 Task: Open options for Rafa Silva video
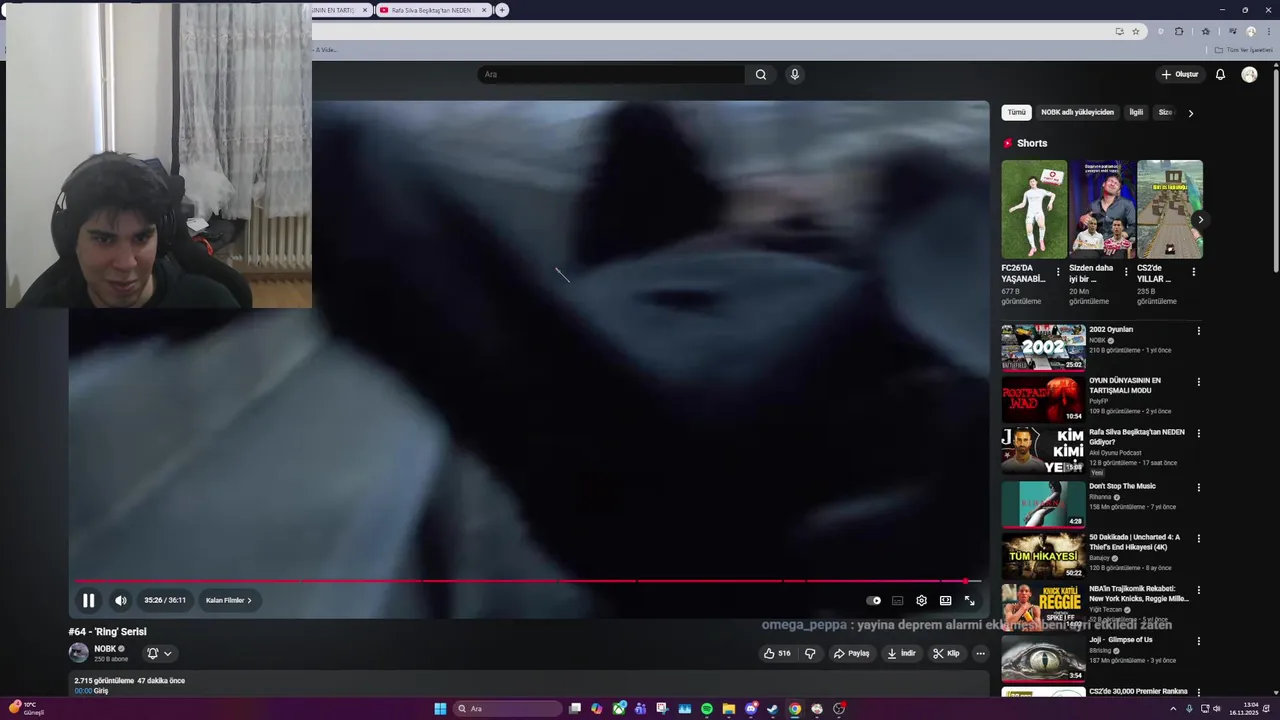point(1198,434)
